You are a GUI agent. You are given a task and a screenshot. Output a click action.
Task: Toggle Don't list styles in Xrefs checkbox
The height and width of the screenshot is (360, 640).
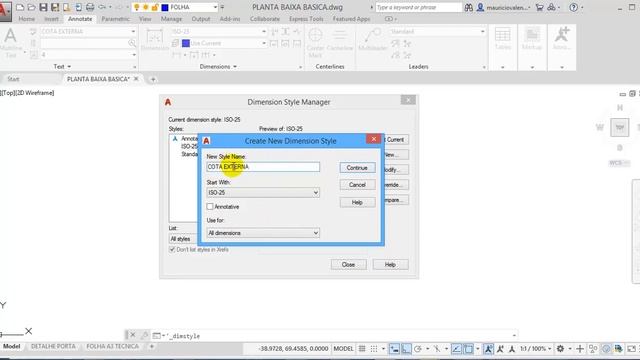pos(172,249)
